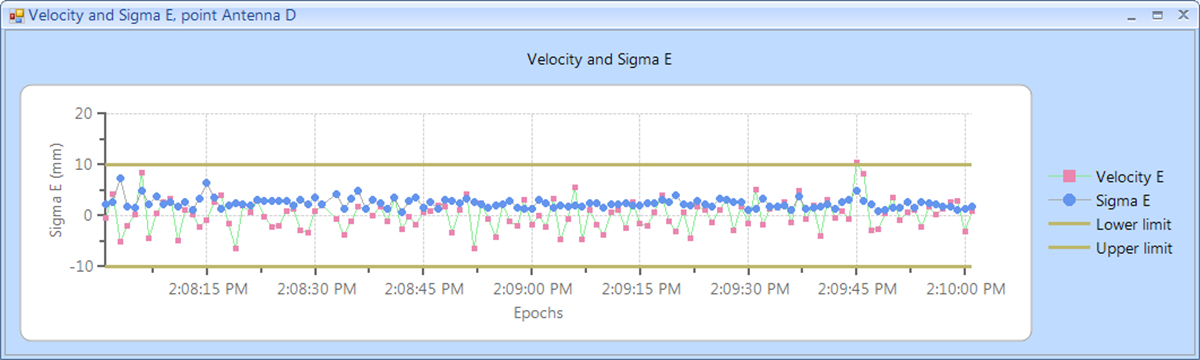Click the y-axis value 20

tap(84, 113)
